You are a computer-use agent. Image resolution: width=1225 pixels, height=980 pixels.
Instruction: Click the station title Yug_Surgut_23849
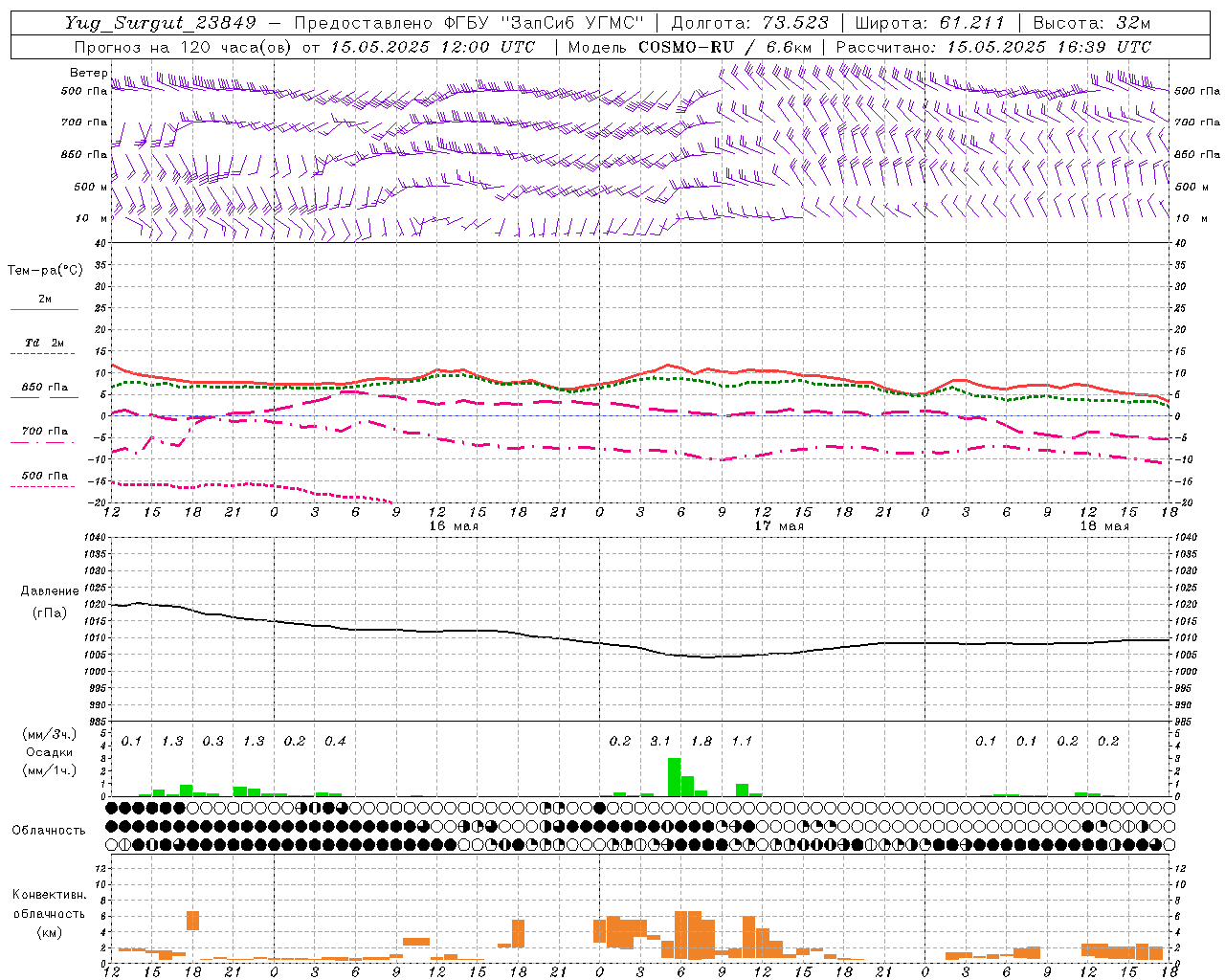tap(161, 23)
